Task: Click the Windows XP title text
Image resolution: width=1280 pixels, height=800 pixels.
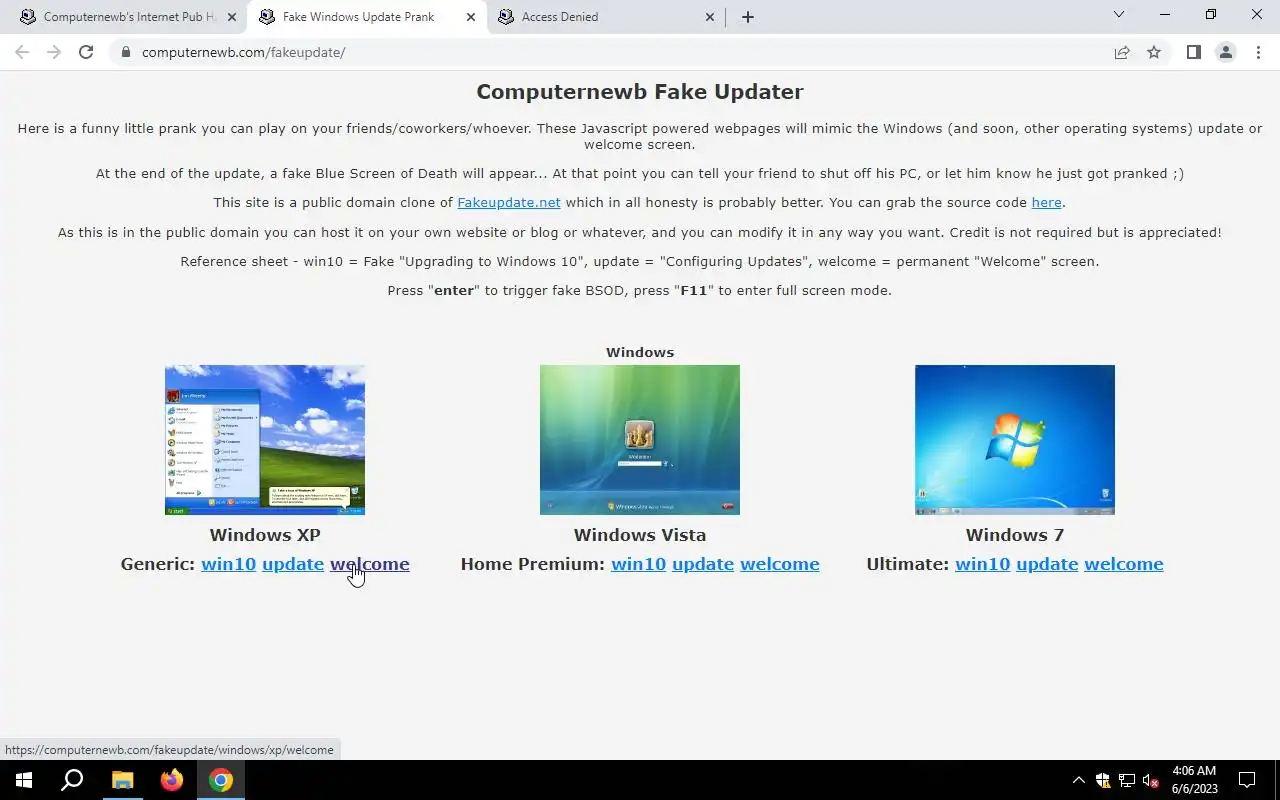Action: 265,535
